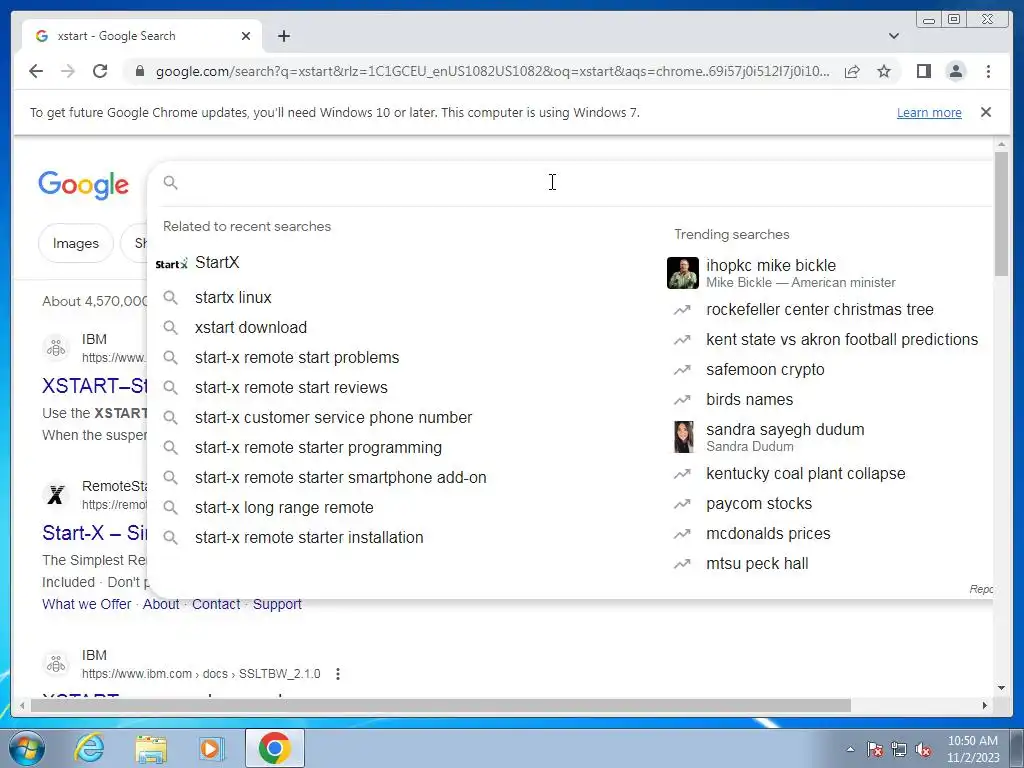Open trending search paycom stocks

(759, 504)
